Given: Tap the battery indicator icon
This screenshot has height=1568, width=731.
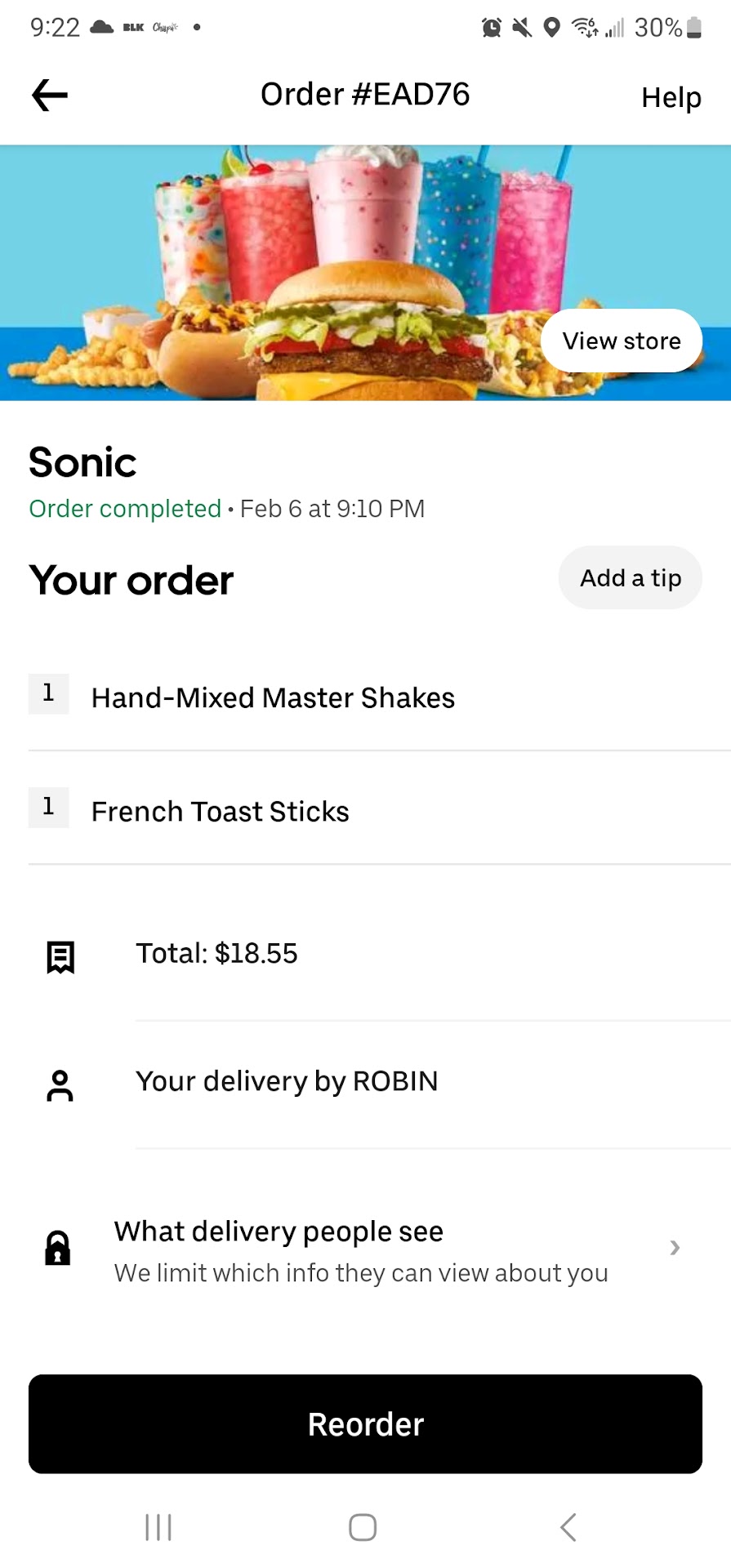Looking at the screenshot, I should [694, 28].
